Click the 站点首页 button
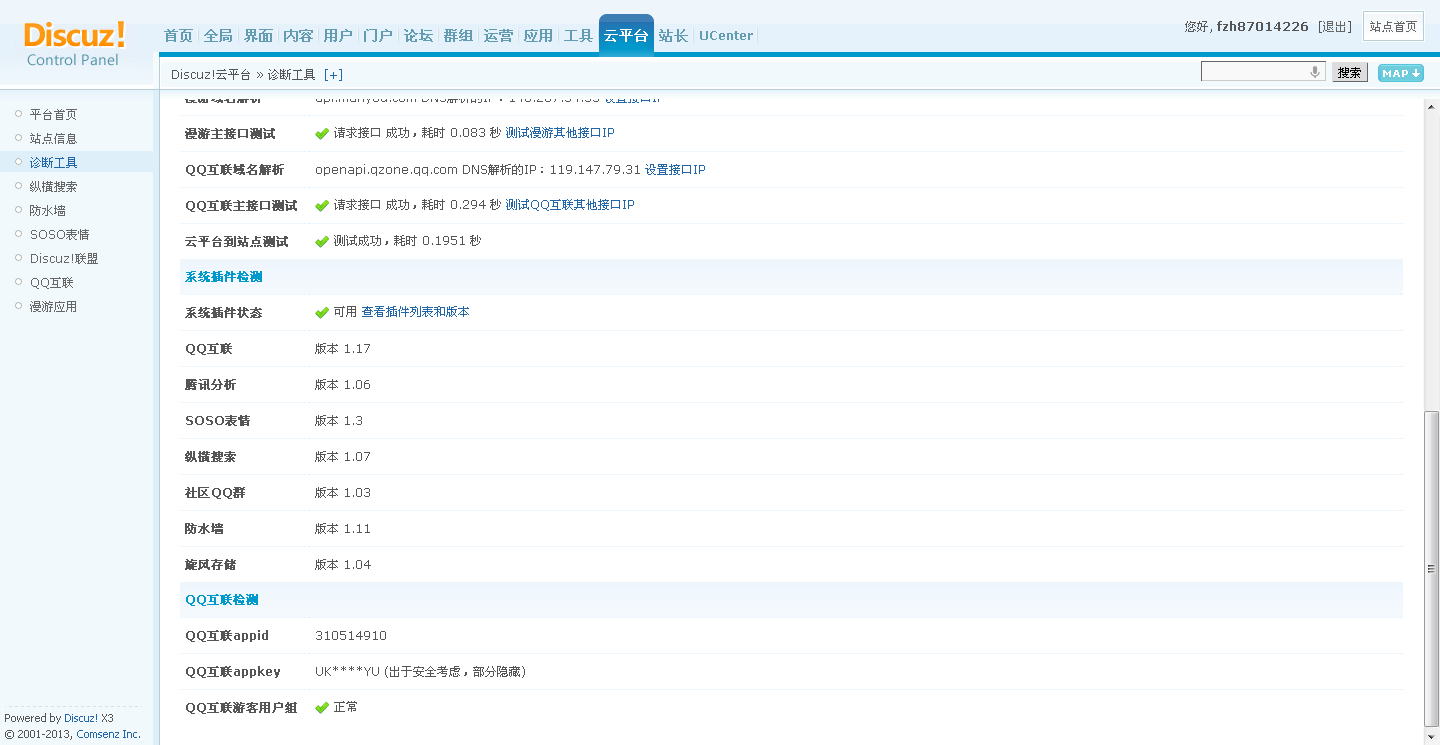1440x745 pixels. [1393, 27]
